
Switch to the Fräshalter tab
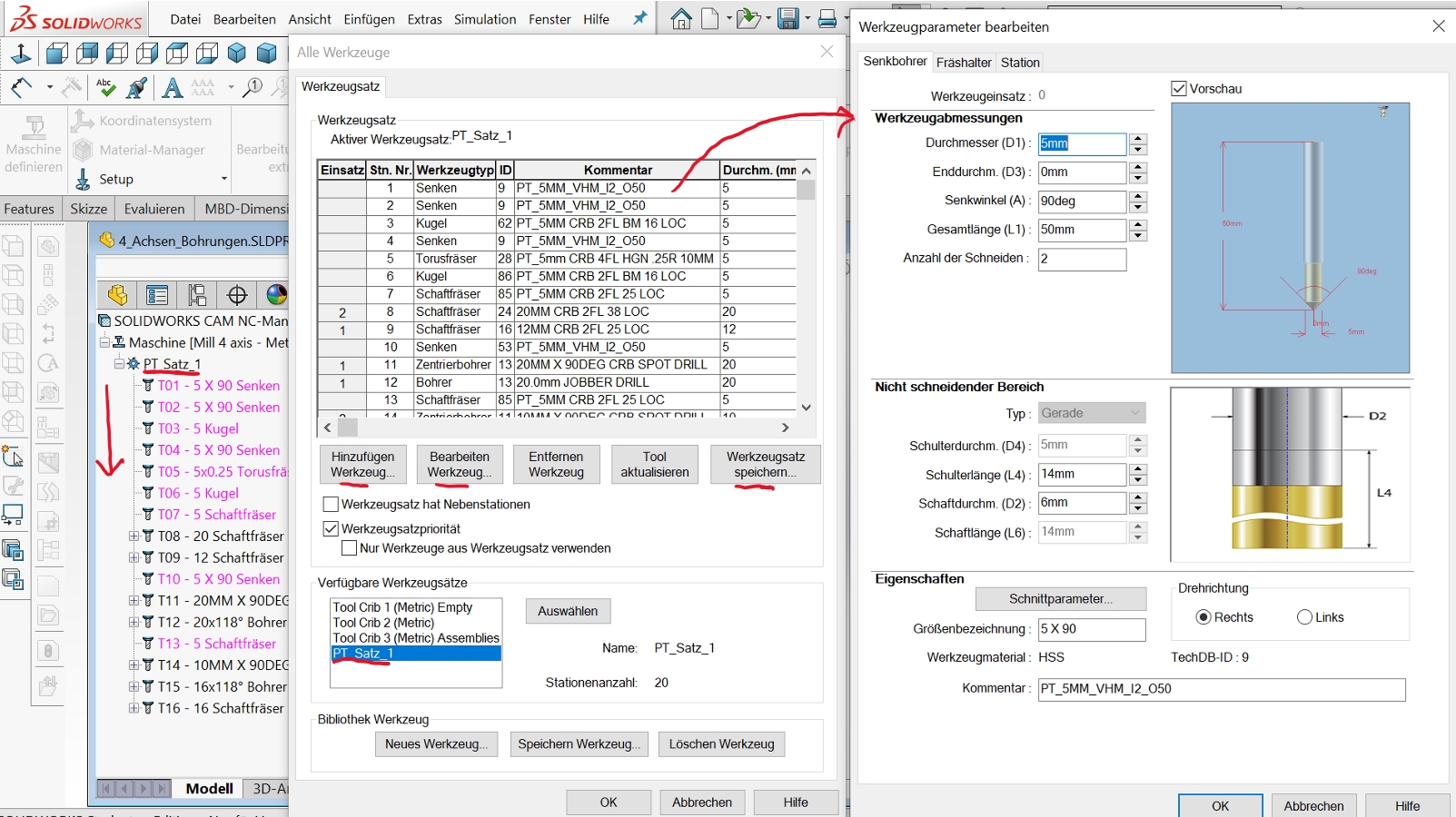(964, 63)
